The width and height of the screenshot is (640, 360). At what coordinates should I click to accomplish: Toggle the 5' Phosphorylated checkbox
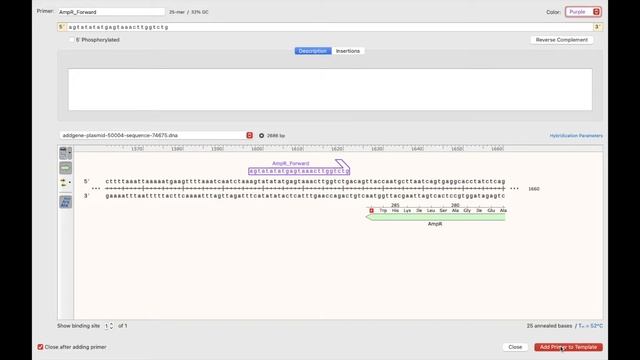[72, 40]
